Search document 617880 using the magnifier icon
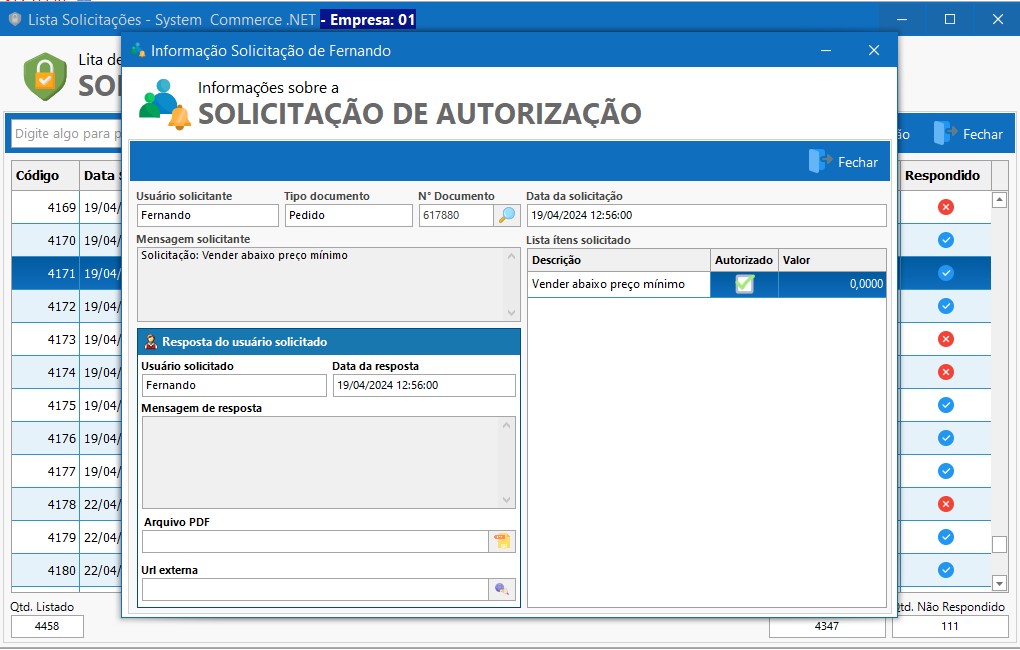Image resolution: width=1020 pixels, height=650 pixels. click(x=508, y=214)
